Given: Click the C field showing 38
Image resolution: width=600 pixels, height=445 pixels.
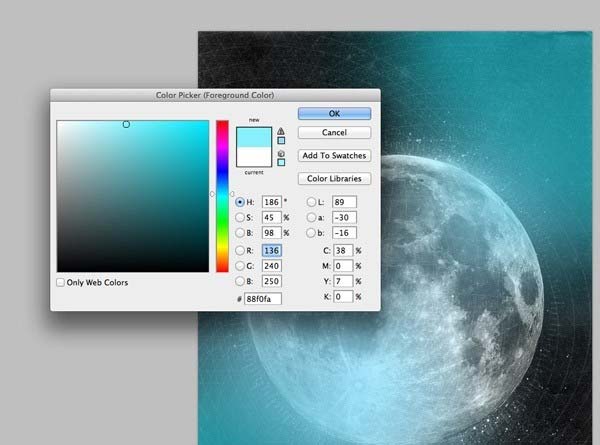Looking at the screenshot, I should pyautogui.click(x=343, y=251).
